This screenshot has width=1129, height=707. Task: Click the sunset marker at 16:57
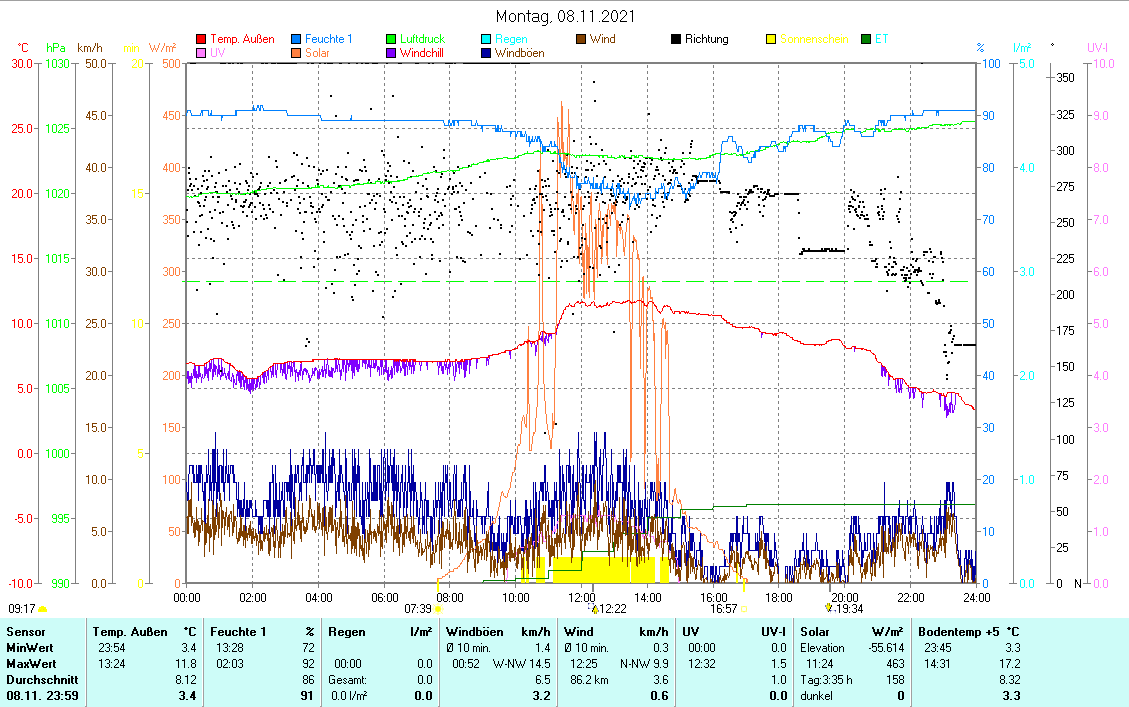tap(744, 608)
